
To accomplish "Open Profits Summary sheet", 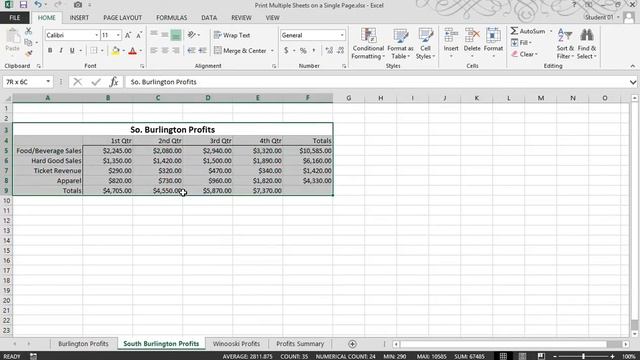I will pos(300,344).
